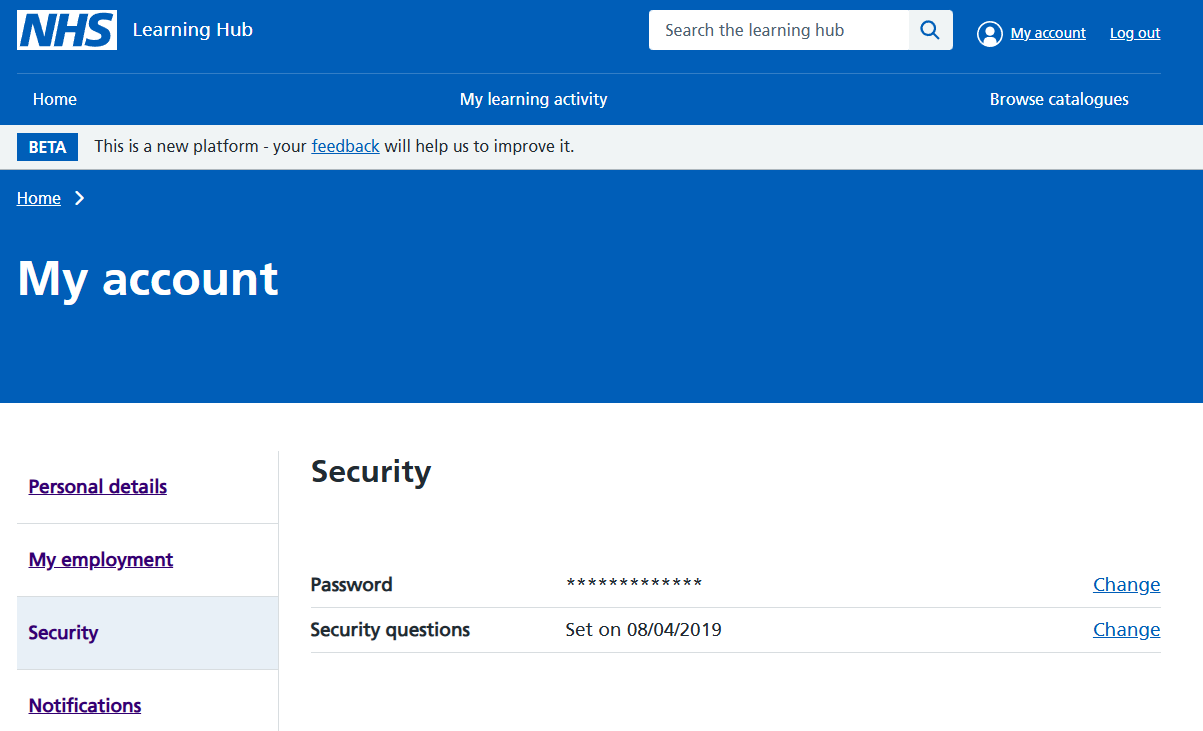Open the Notifications section
Viewport: 1203px width, 731px height.
pyautogui.click(x=85, y=706)
